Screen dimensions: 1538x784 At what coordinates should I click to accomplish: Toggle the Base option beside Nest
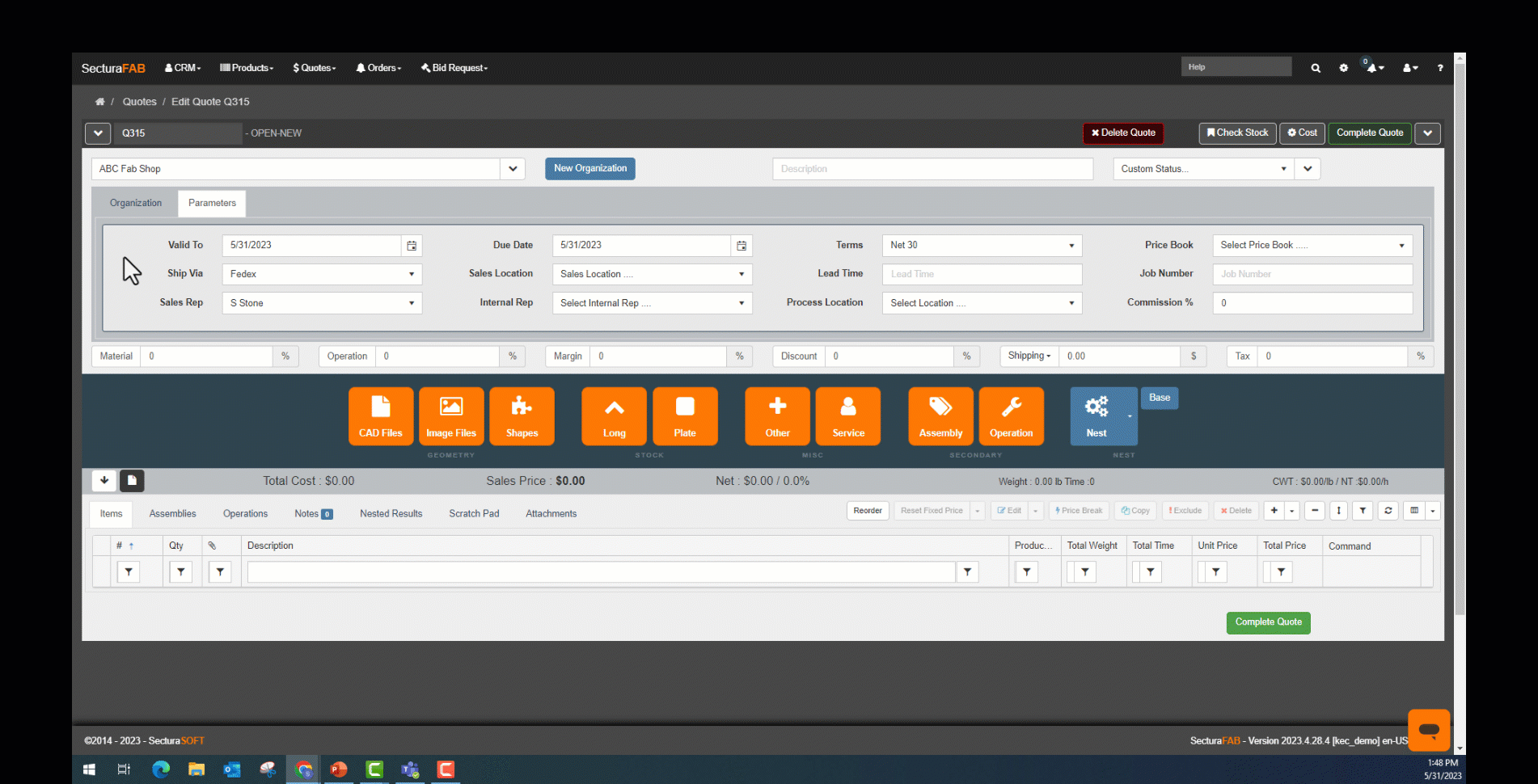[x=1159, y=398]
